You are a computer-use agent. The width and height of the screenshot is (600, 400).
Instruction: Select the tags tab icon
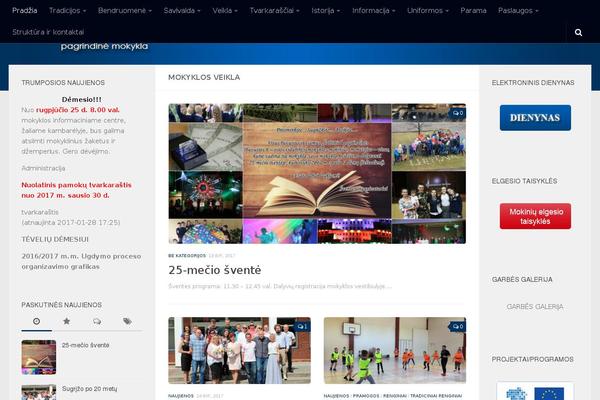[127, 322]
